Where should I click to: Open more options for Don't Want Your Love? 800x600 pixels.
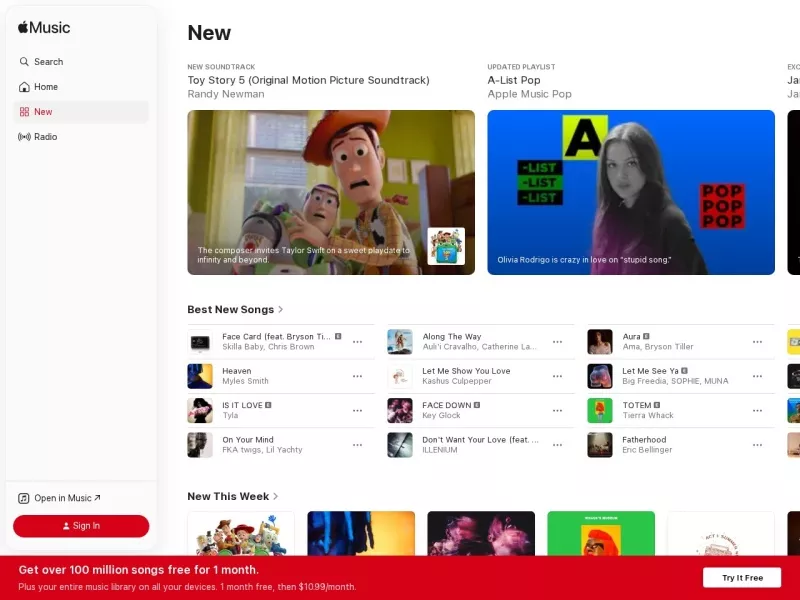click(x=558, y=445)
